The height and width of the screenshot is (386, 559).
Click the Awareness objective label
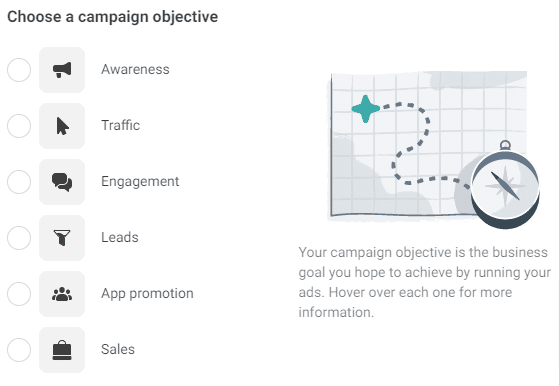pyautogui.click(x=135, y=69)
